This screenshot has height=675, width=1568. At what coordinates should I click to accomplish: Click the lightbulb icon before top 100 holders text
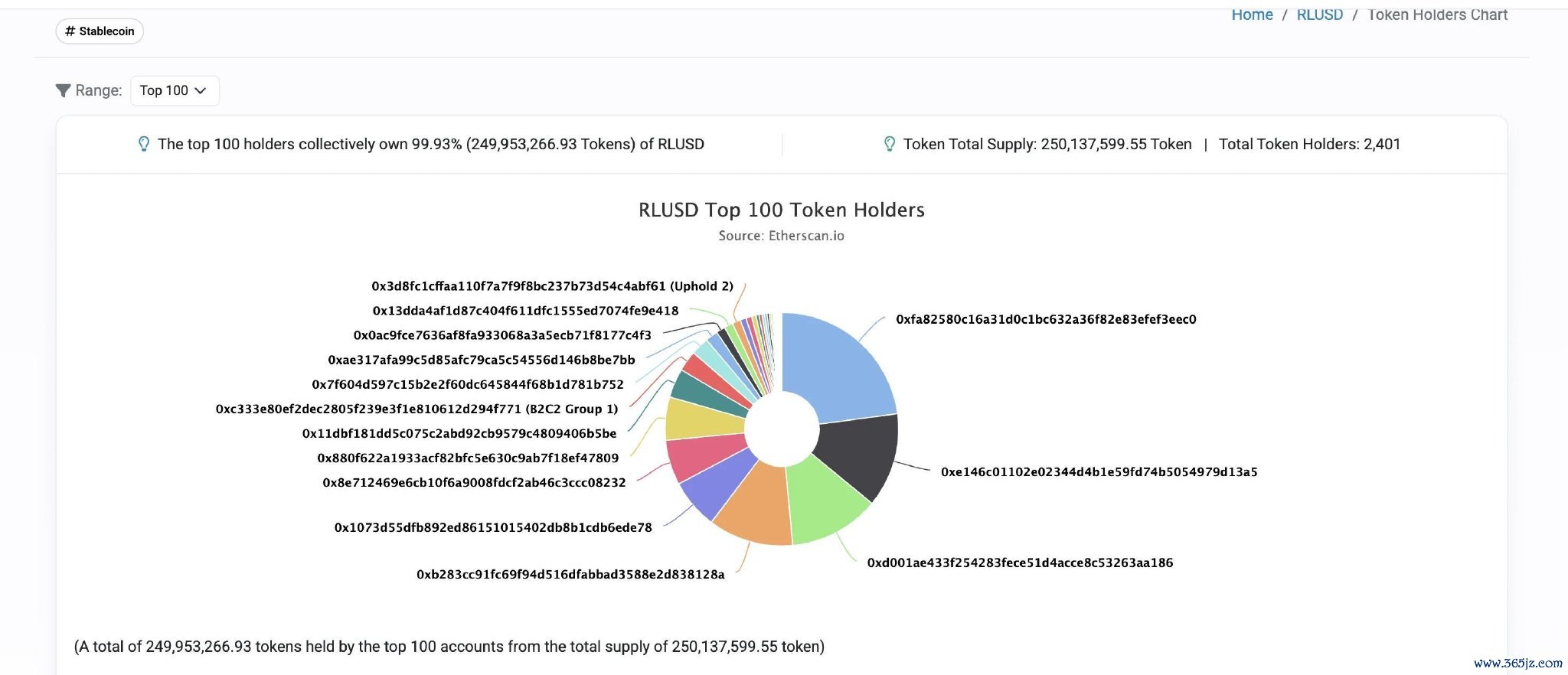coord(143,144)
